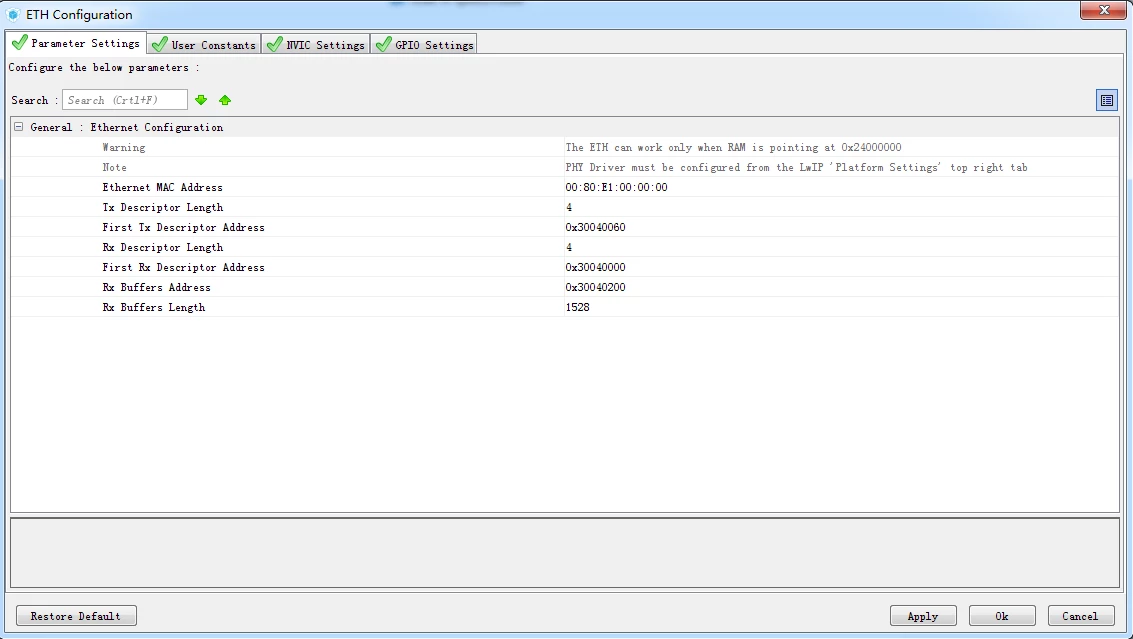Open the User Constants tab
The image size is (1133, 639).
coord(204,45)
